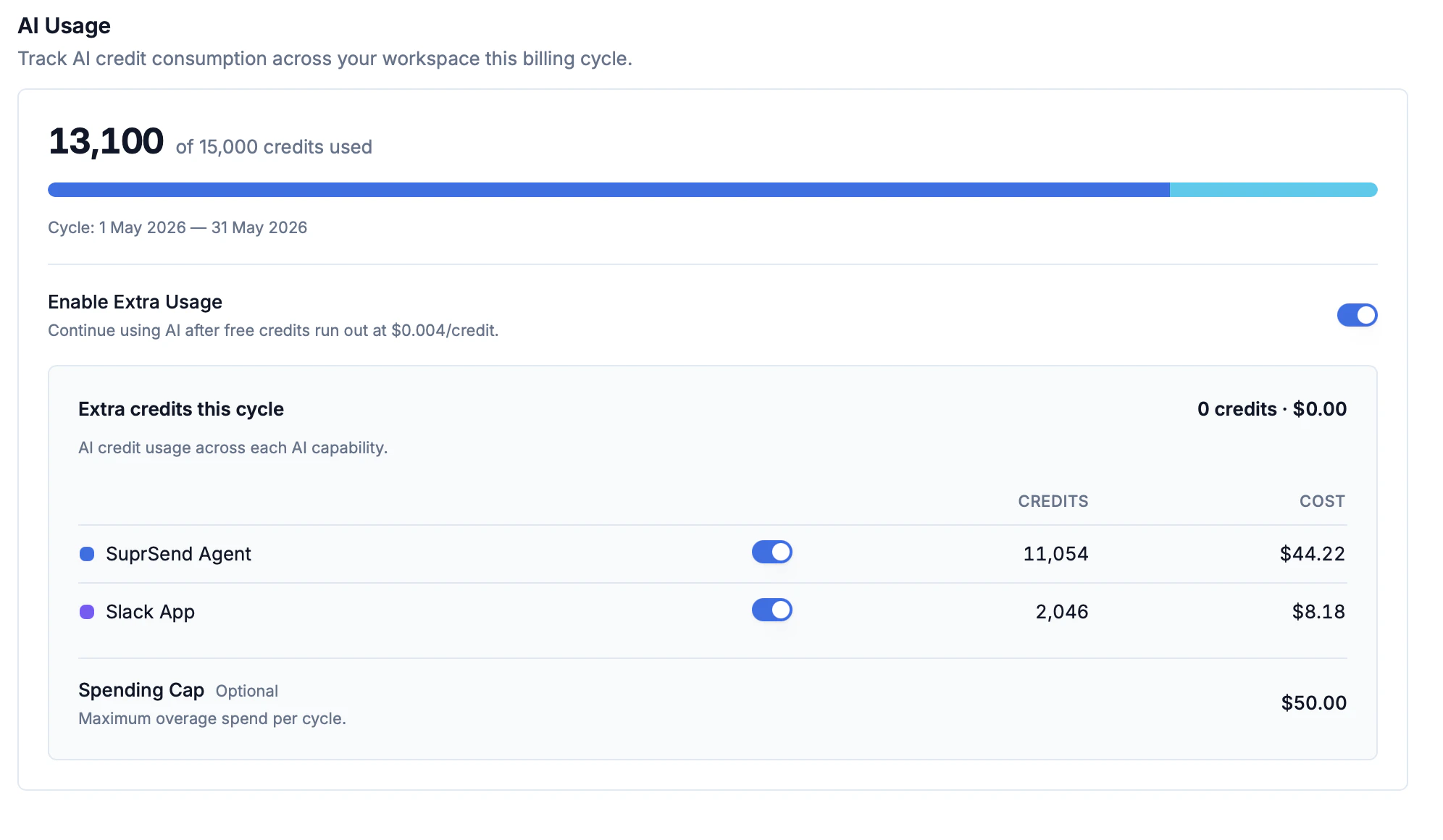This screenshot has height=840, width=1443.
Task: Click the "Track AI credit consumption" subtitle
Action: tap(325, 59)
